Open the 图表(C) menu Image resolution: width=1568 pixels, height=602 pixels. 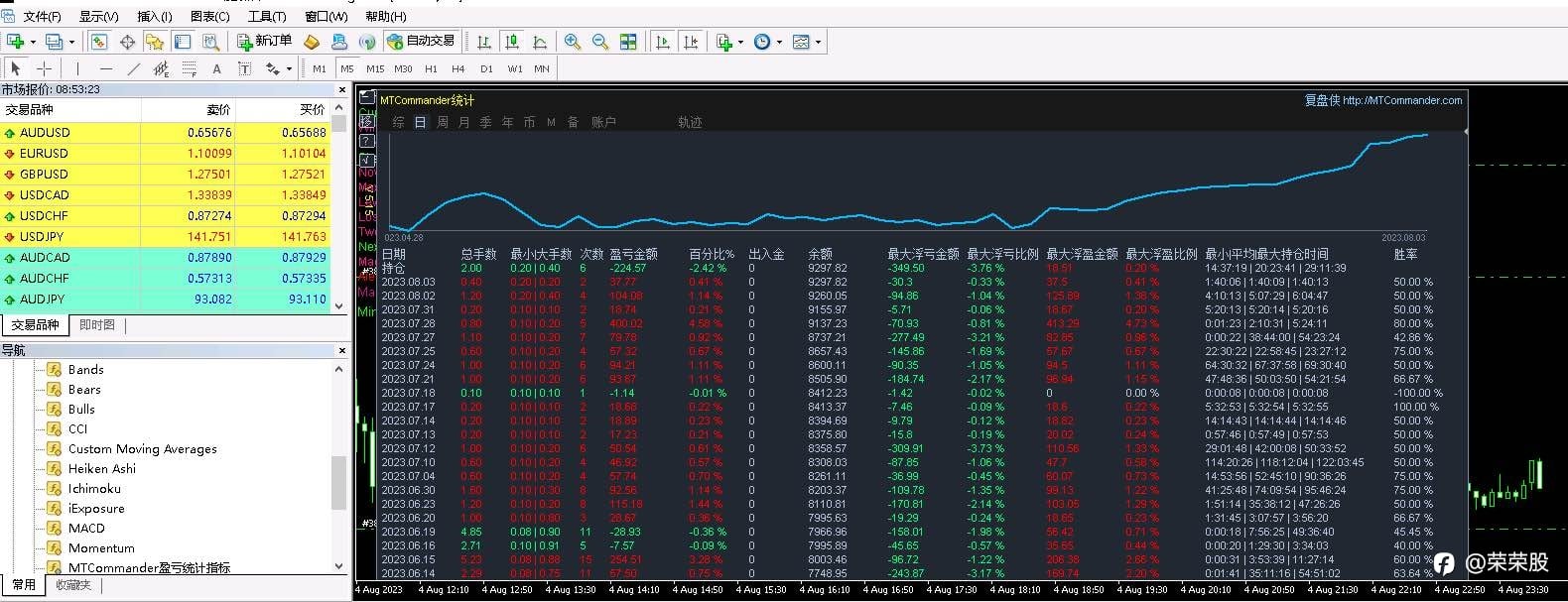coord(209,16)
